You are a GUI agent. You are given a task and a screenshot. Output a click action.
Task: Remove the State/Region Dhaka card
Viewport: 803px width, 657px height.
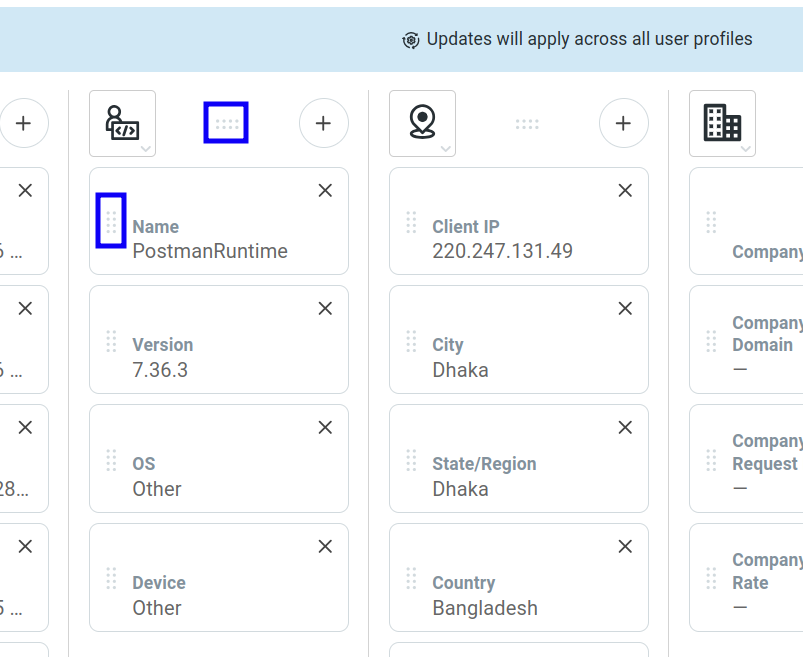[624, 427]
